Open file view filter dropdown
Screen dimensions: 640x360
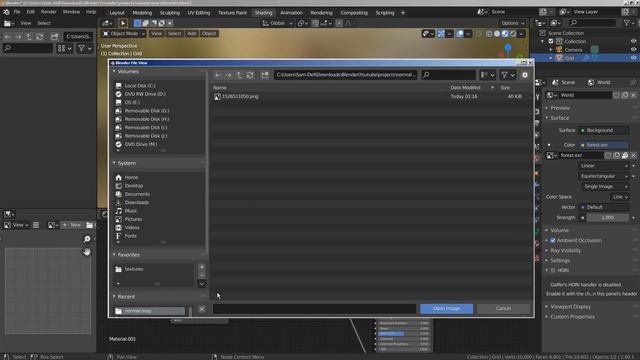(x=508, y=75)
